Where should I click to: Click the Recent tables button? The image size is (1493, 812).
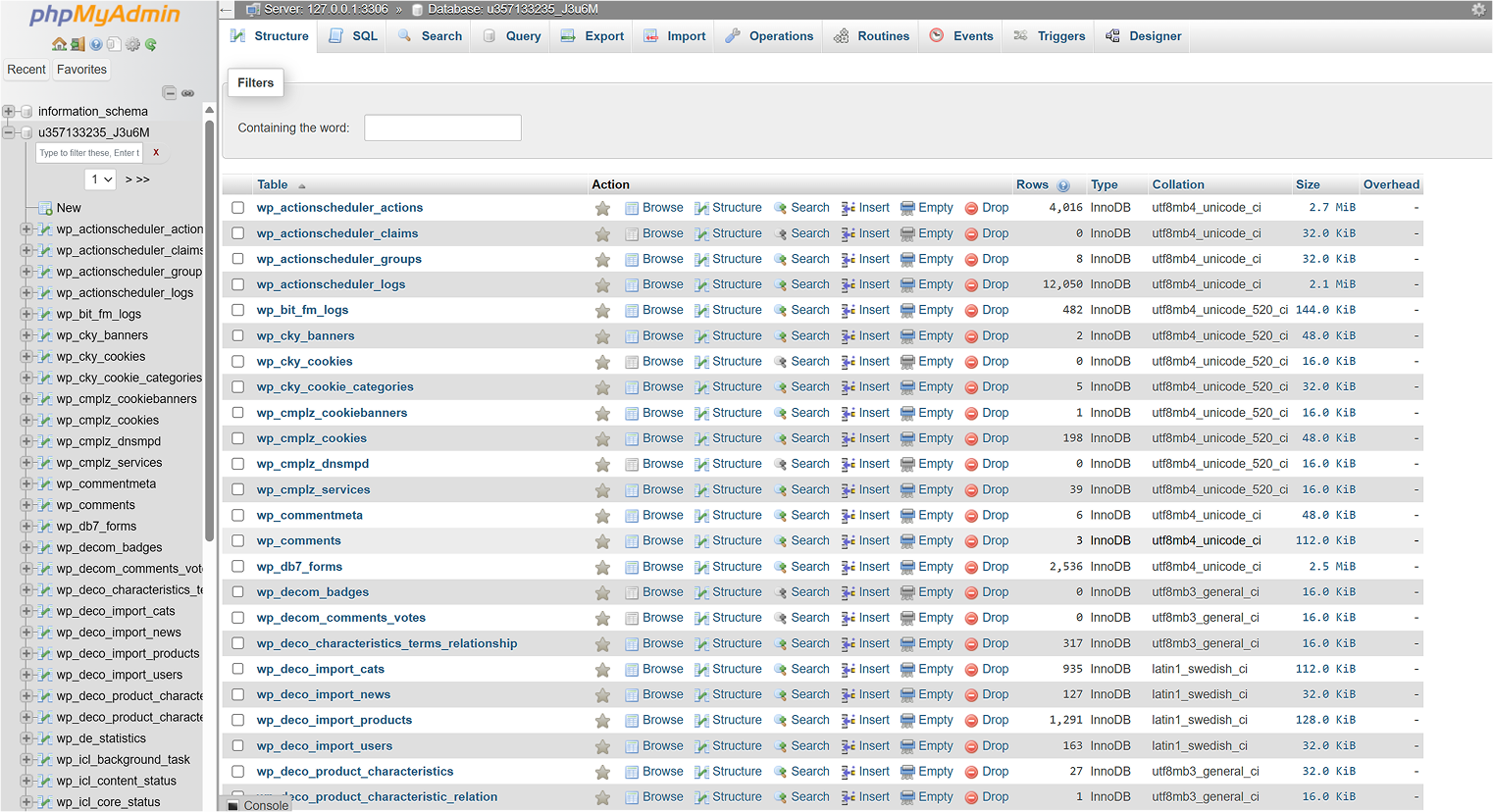click(26, 70)
